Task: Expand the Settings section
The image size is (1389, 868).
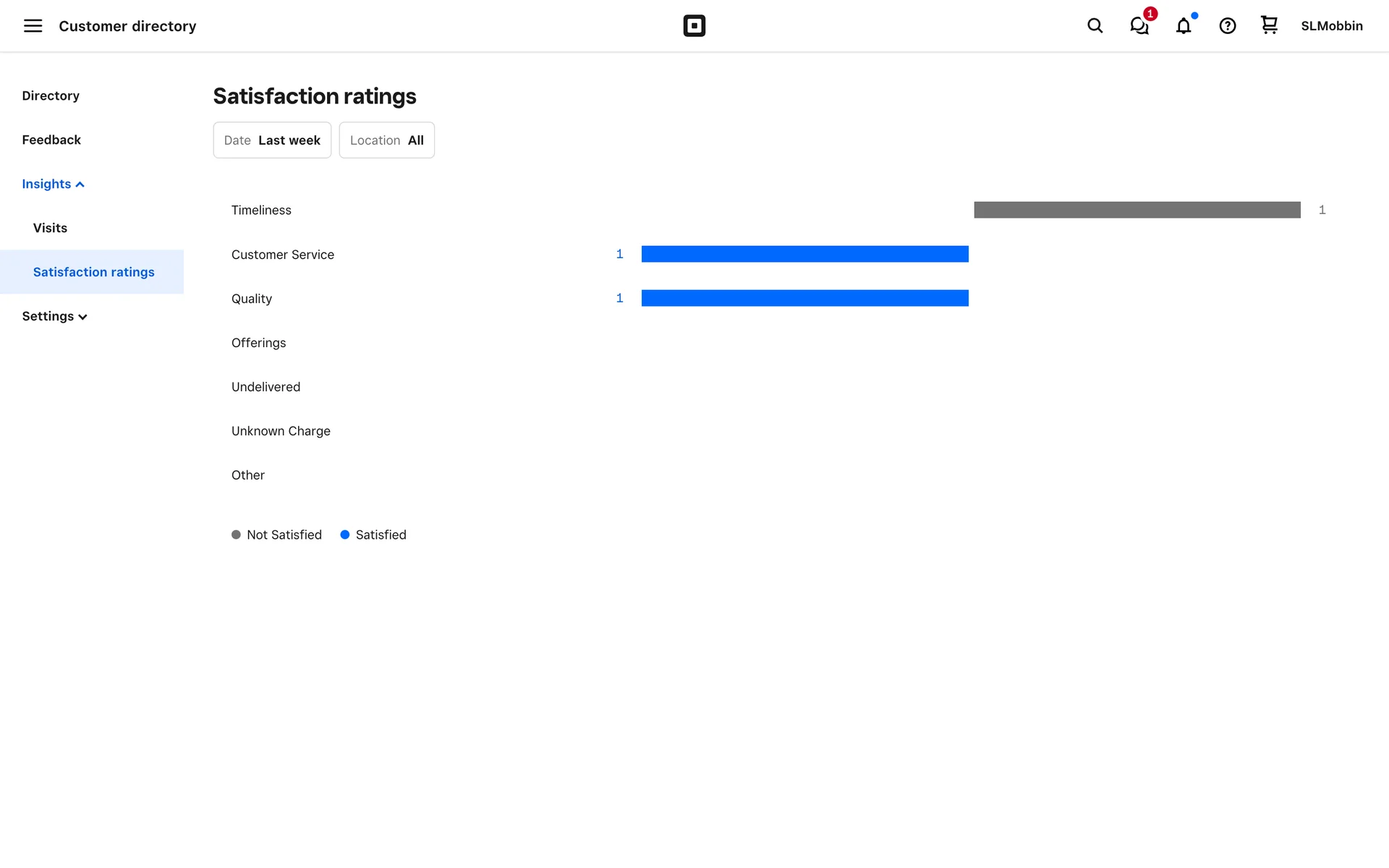Action: pyautogui.click(x=54, y=317)
